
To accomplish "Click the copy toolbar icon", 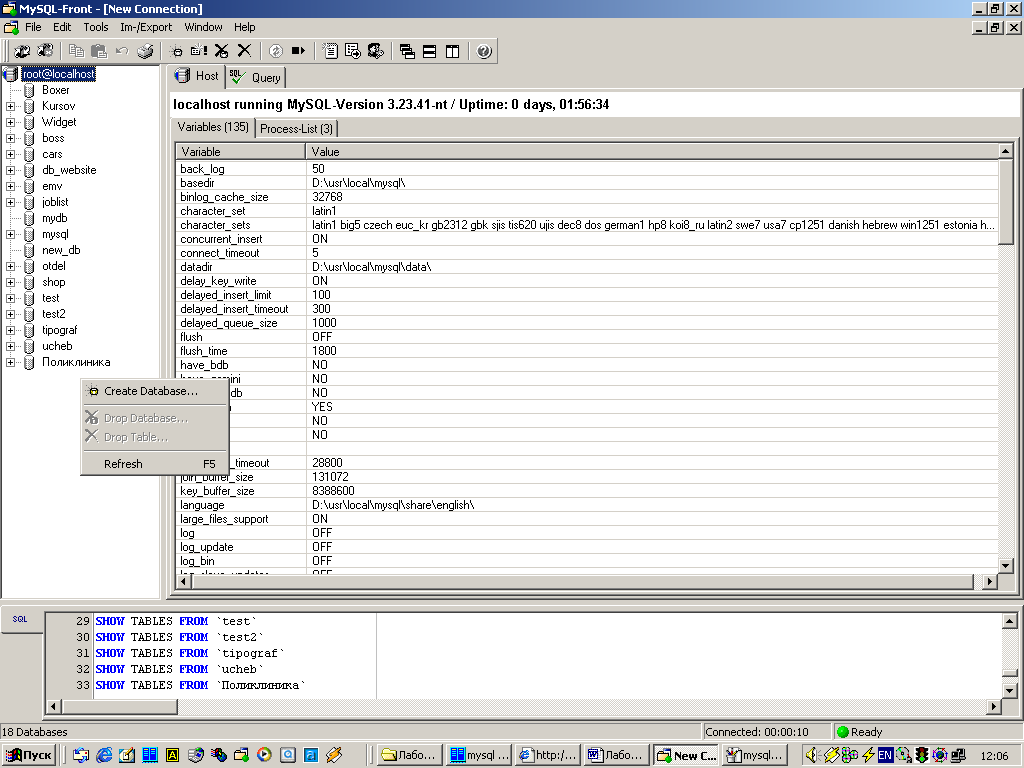I will coord(76,51).
